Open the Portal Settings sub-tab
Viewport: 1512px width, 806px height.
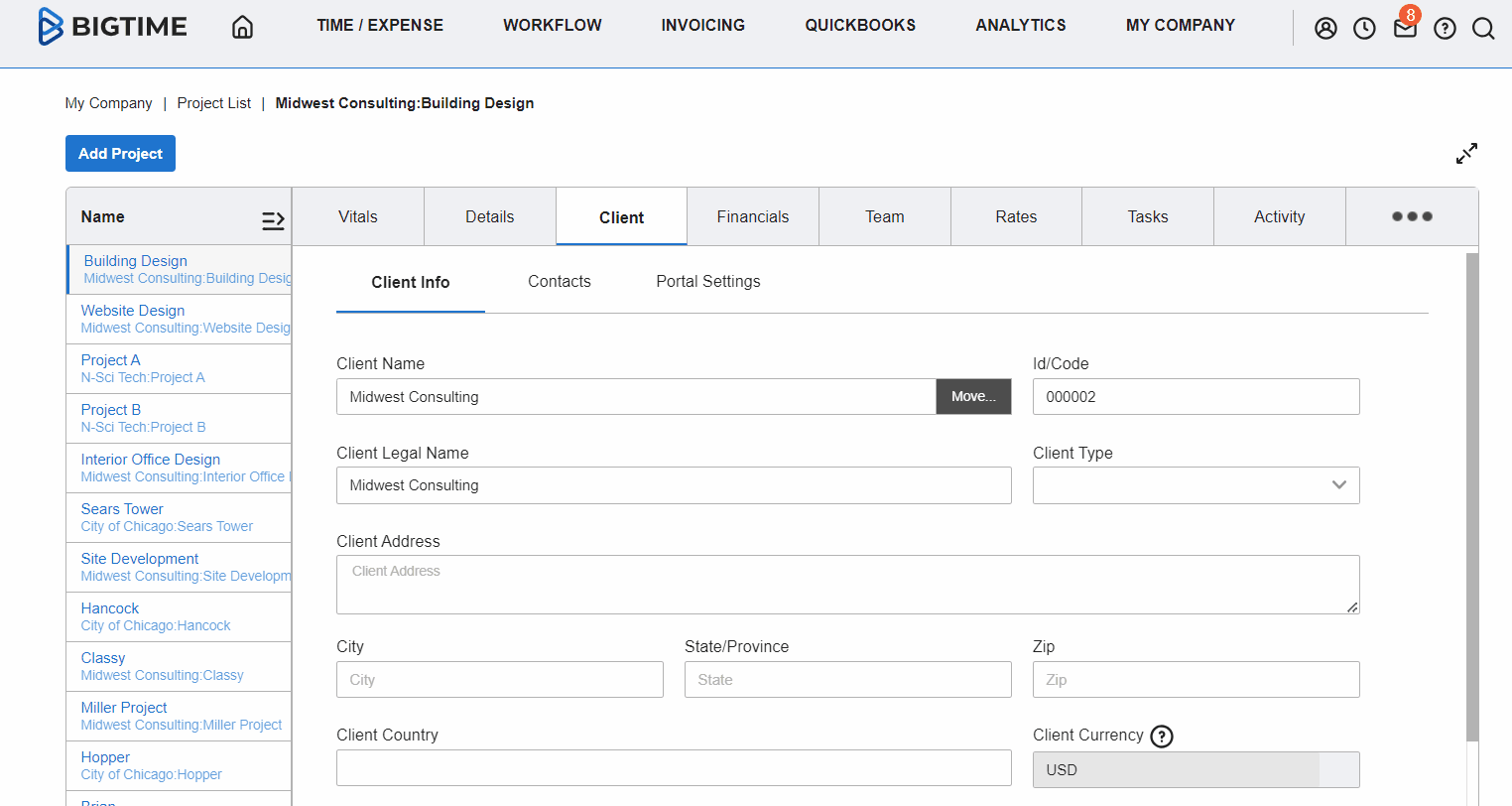pyautogui.click(x=707, y=282)
